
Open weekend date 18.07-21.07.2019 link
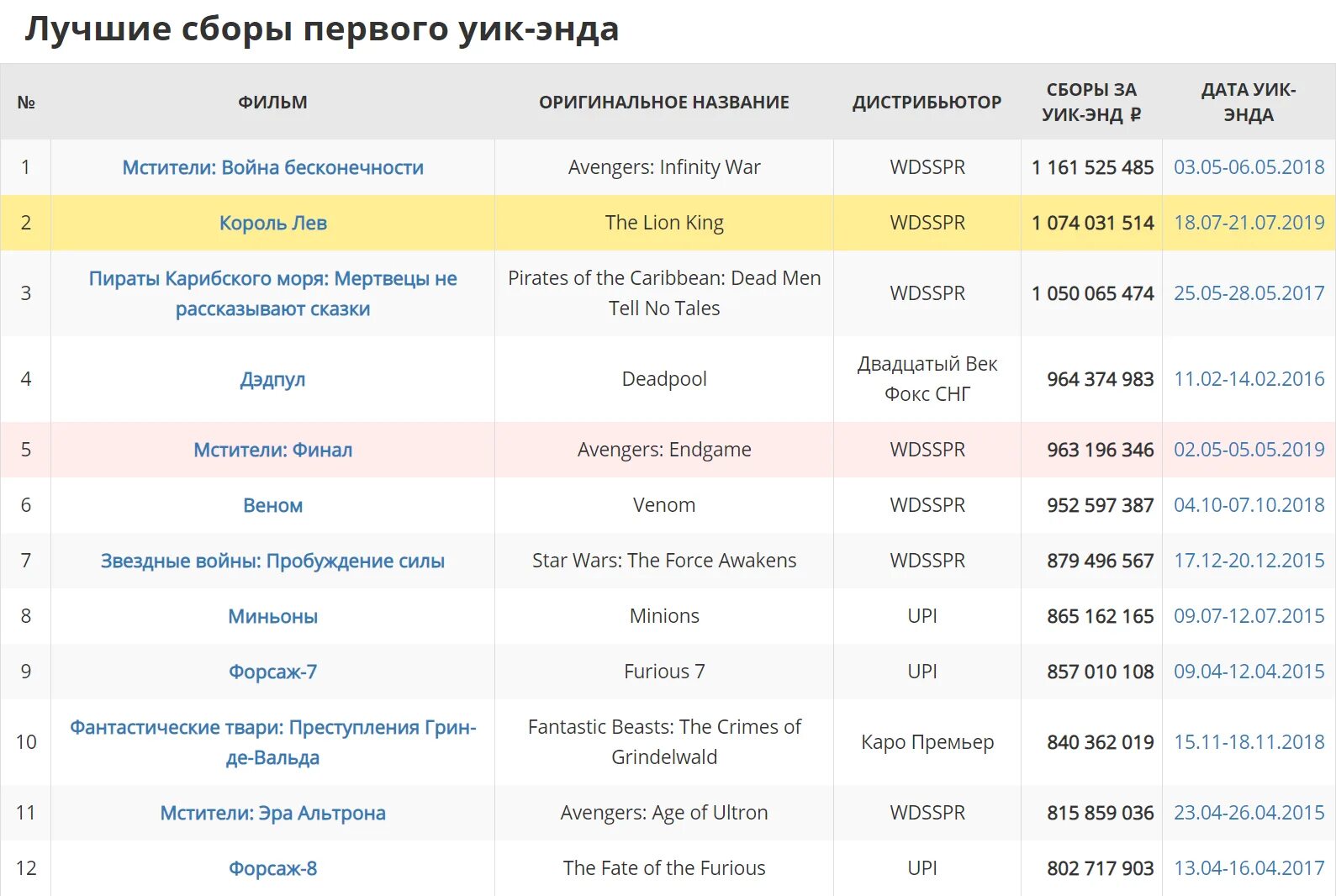pos(1249,223)
